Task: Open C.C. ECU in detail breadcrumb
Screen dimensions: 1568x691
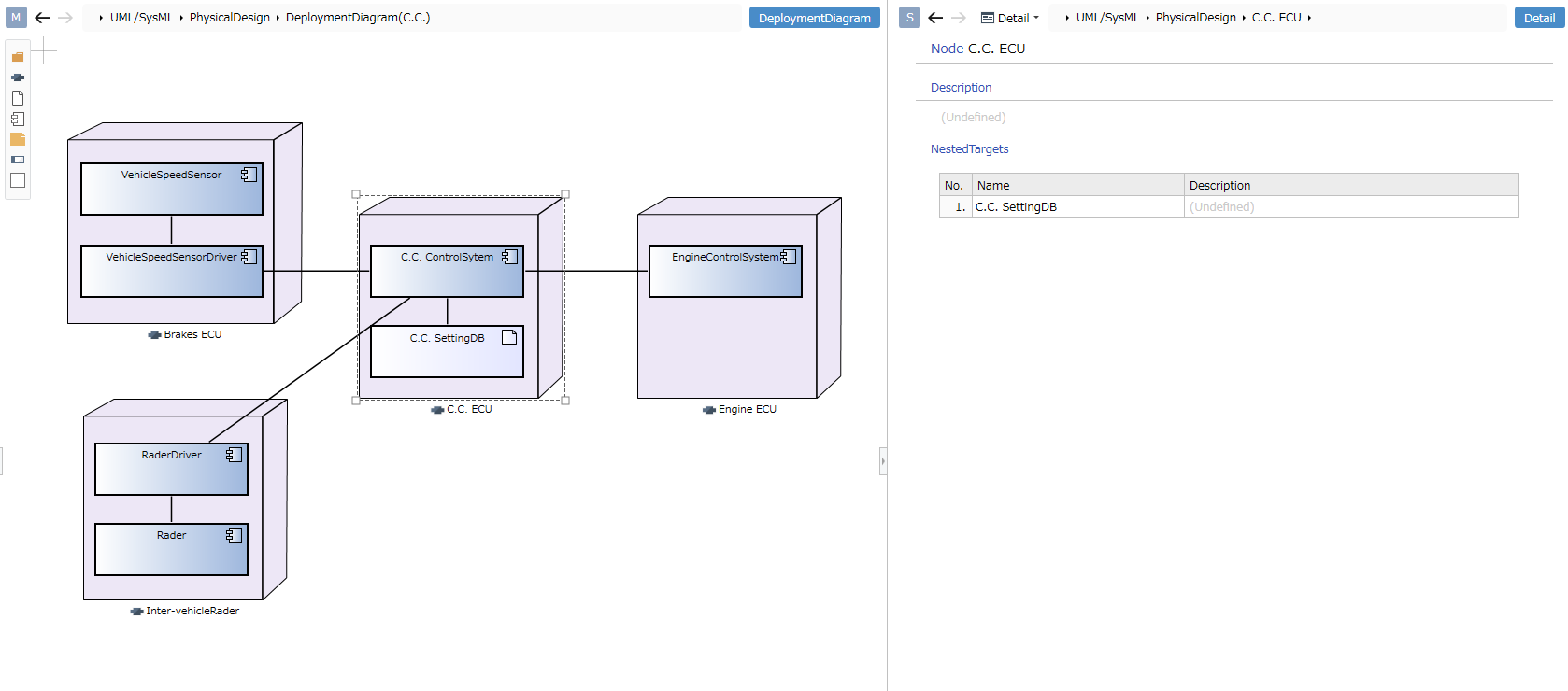Action: [x=1276, y=18]
